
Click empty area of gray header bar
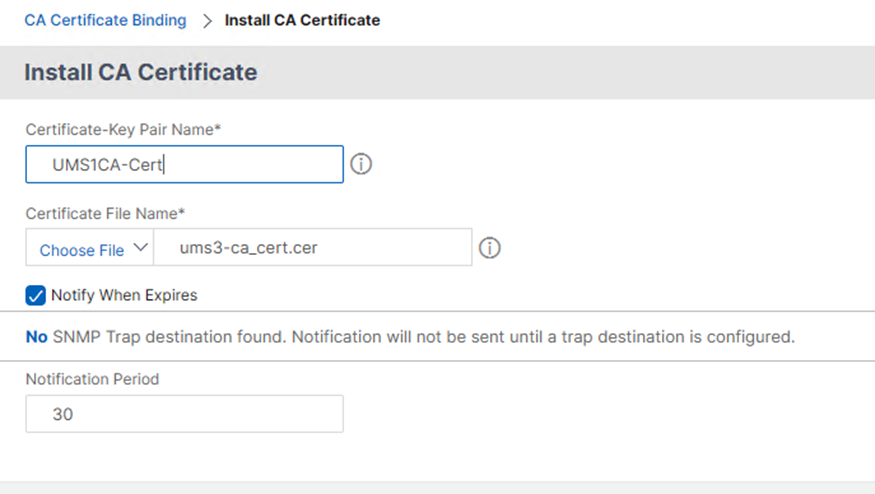point(600,72)
